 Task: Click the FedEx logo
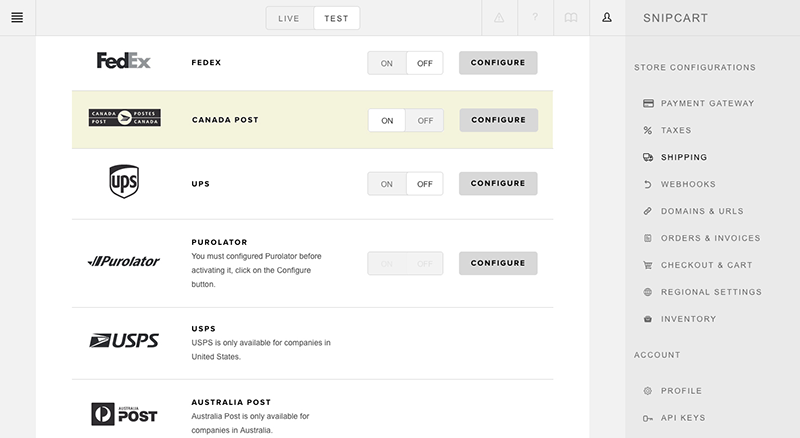(123, 61)
